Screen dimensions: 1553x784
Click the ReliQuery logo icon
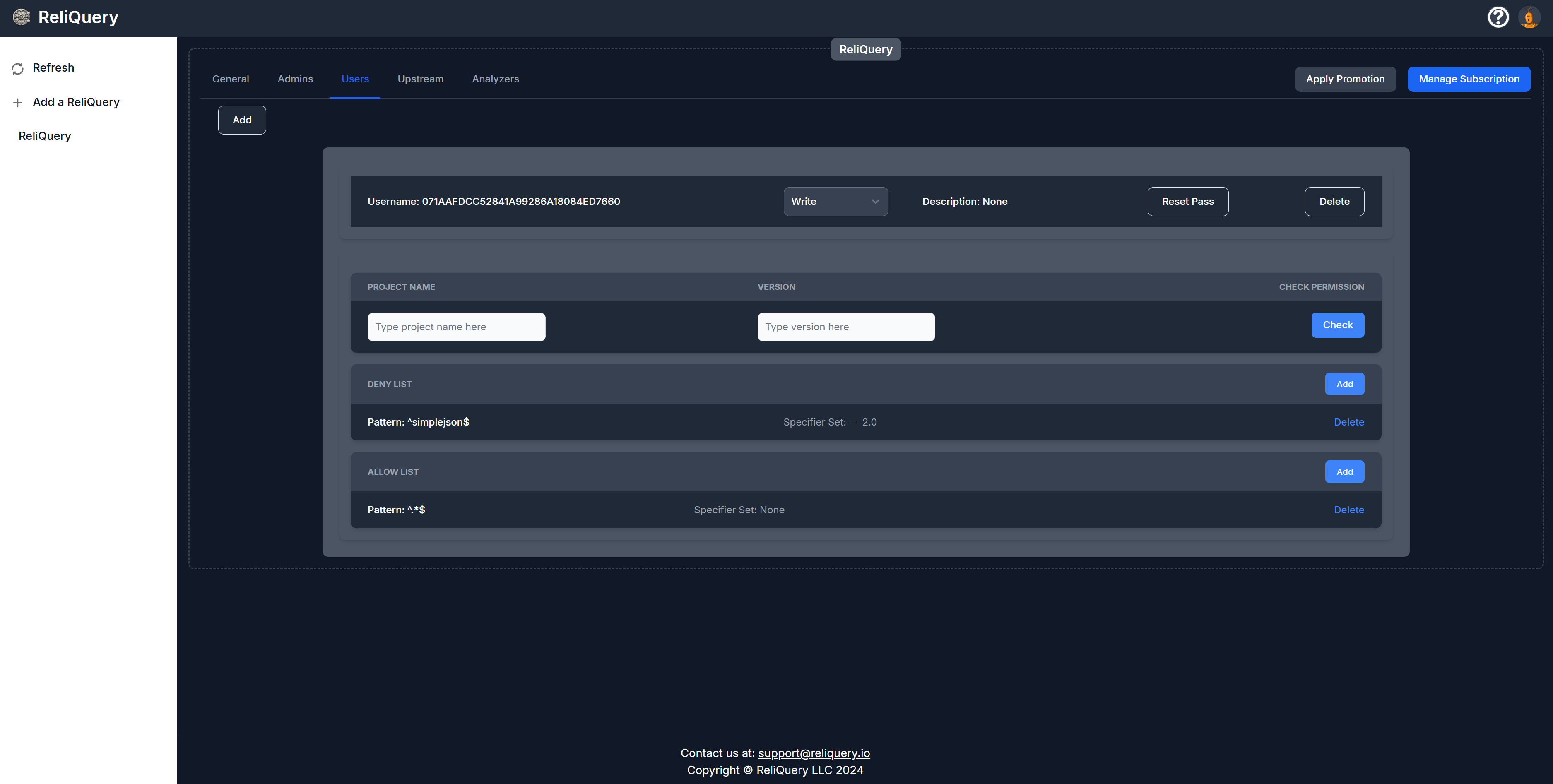pyautogui.click(x=21, y=17)
